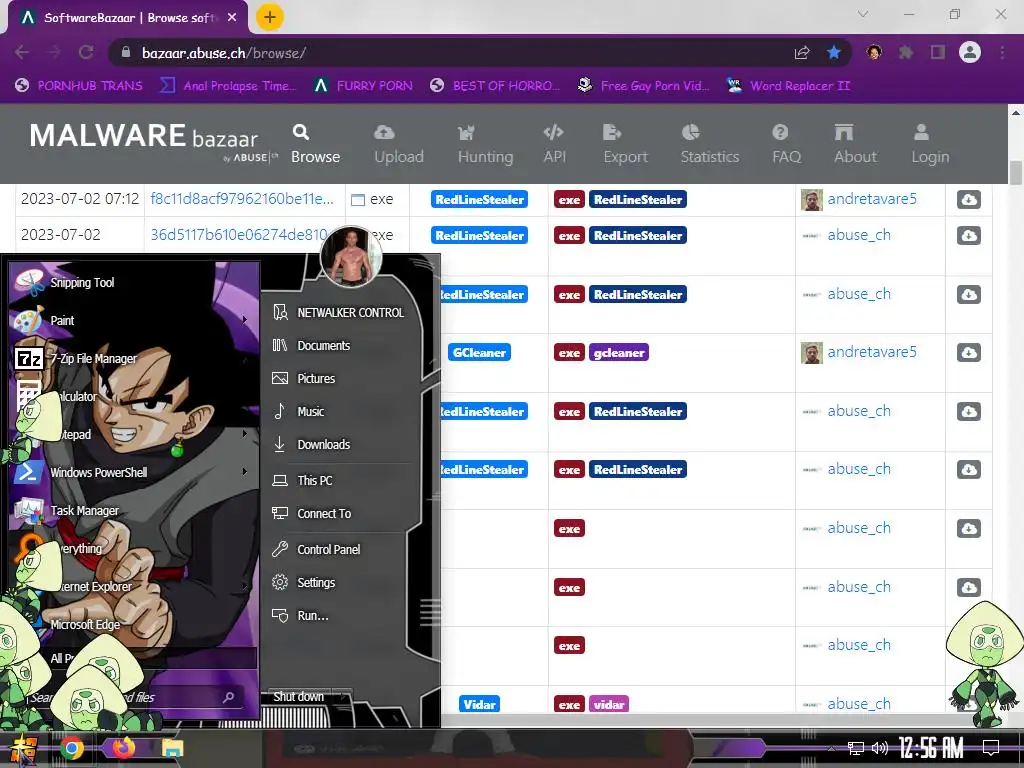This screenshot has height=768, width=1024.
Task: Click the Start button on taskbar
Action: pyautogui.click(x=22, y=749)
